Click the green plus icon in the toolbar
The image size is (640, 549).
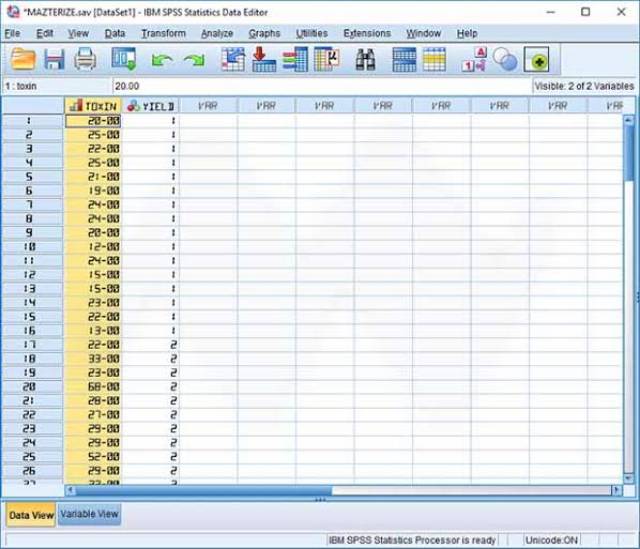pyautogui.click(x=535, y=60)
